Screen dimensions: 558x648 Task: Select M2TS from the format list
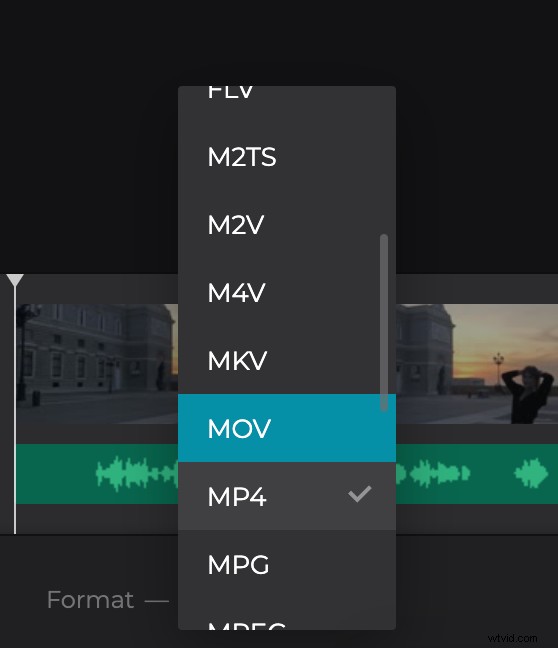[287, 157]
